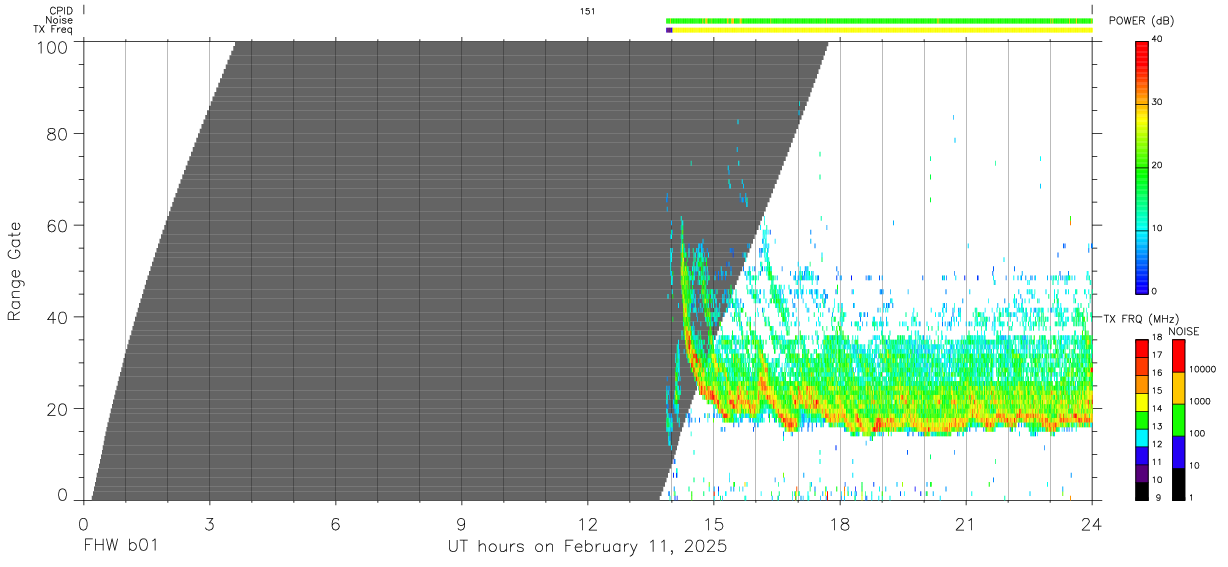This screenshot has height=567, width=1228.
Task: Click the CPID label at top left
Action: (x=60, y=11)
